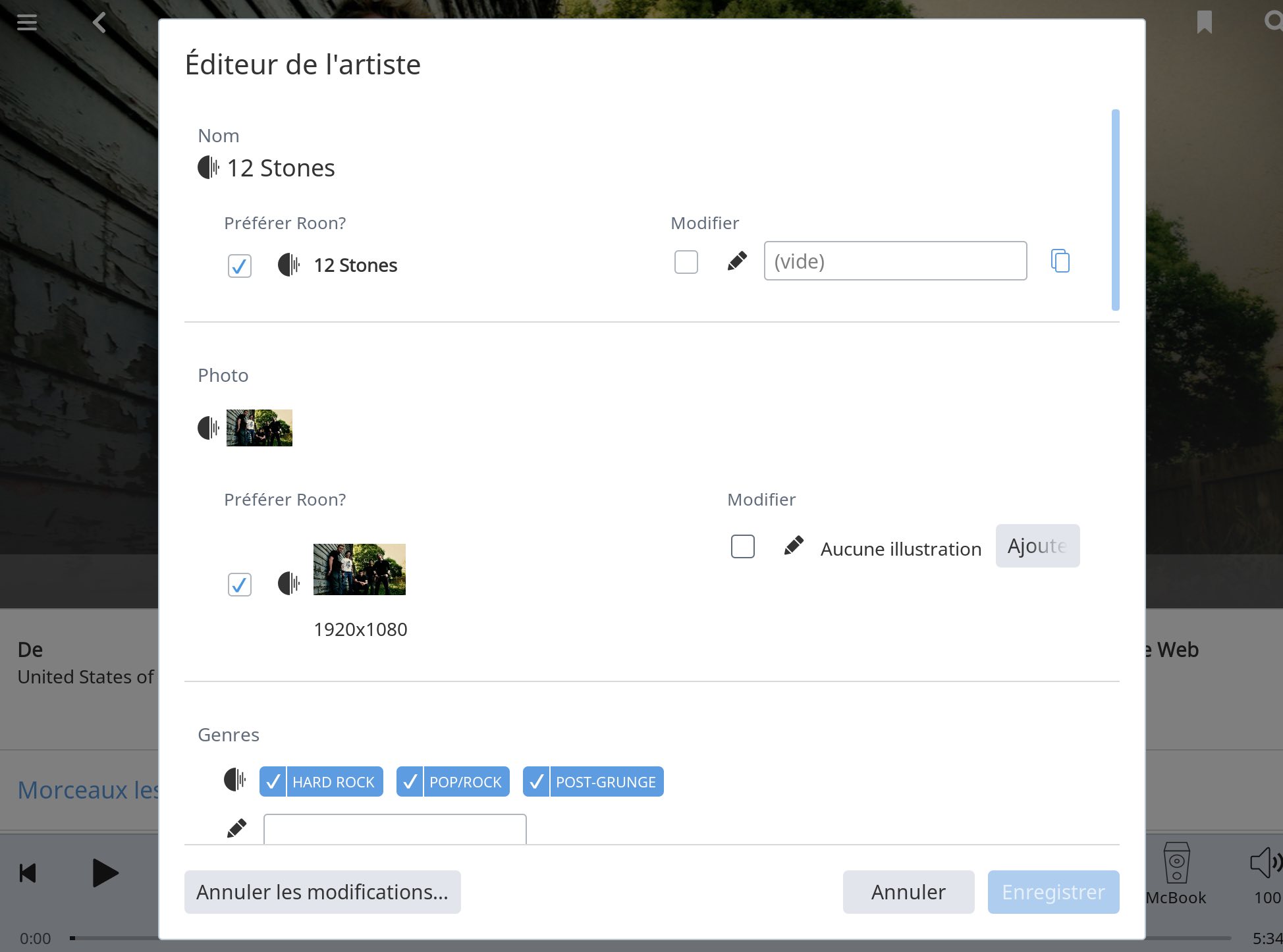
Task: Skip to previous track
Action: [x=28, y=873]
